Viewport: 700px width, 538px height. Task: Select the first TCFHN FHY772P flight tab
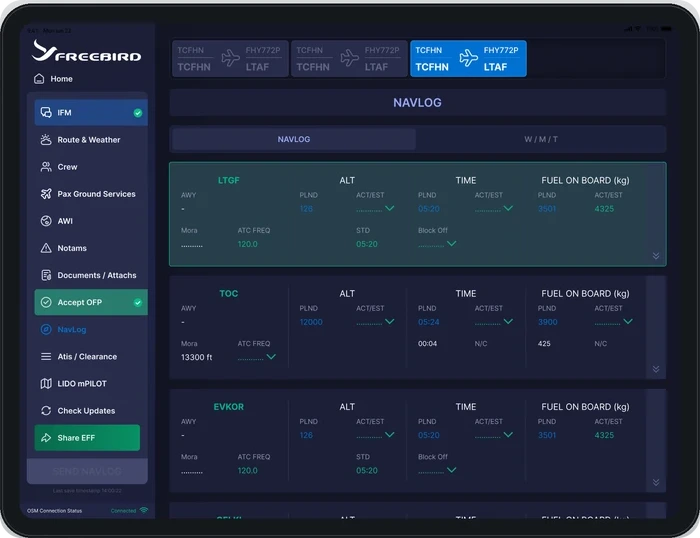(230, 58)
